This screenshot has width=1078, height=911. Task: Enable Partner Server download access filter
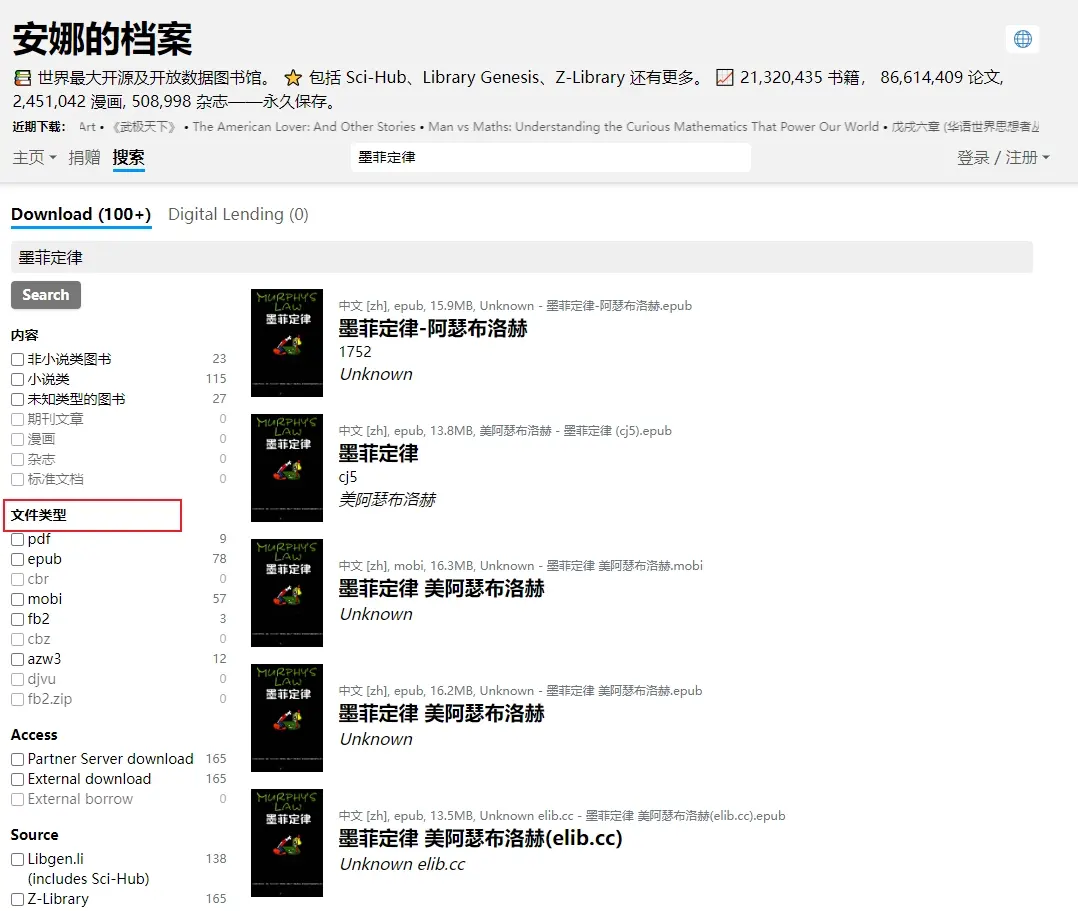pyautogui.click(x=17, y=758)
